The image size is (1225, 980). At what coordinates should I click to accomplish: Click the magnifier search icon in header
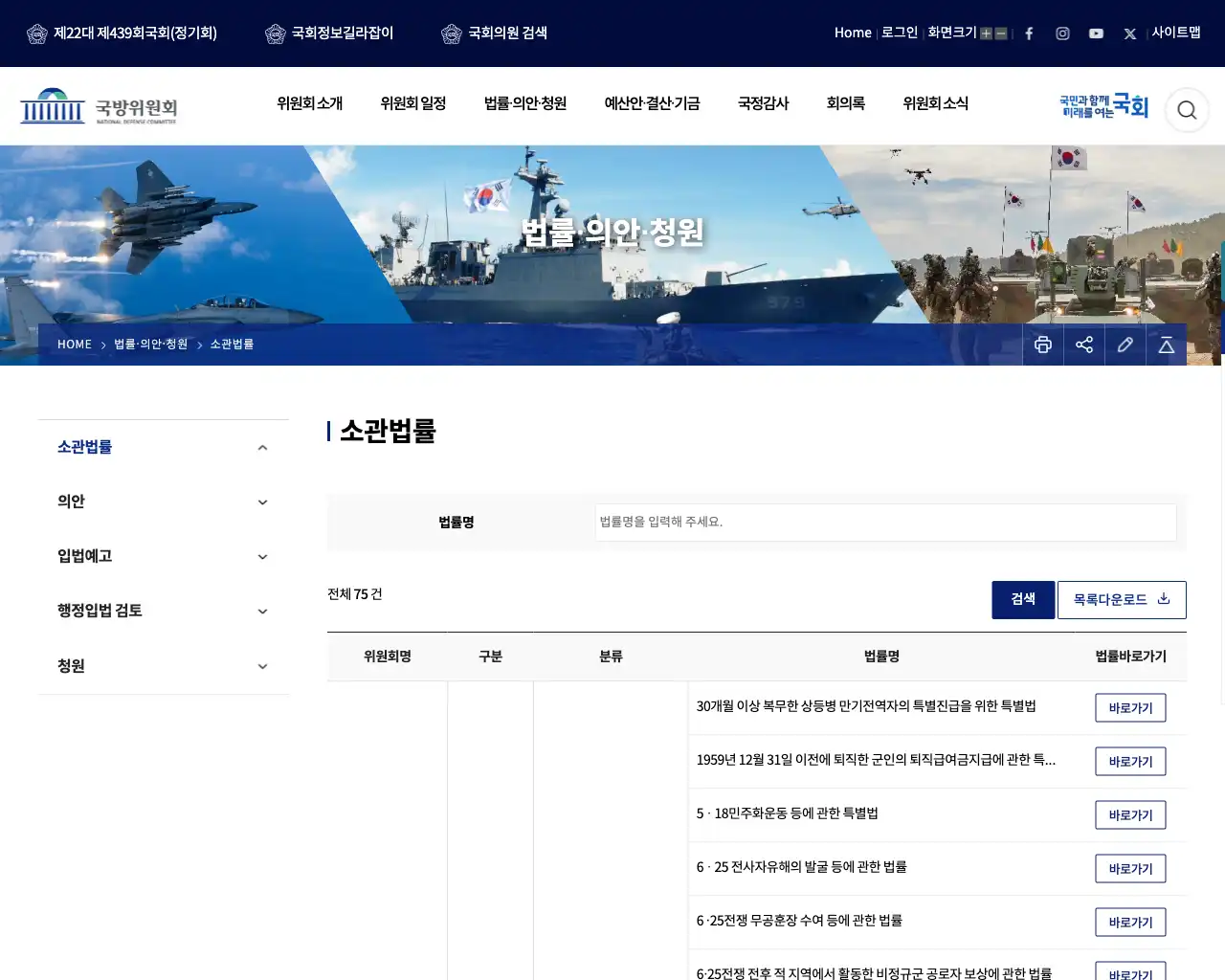click(1187, 110)
